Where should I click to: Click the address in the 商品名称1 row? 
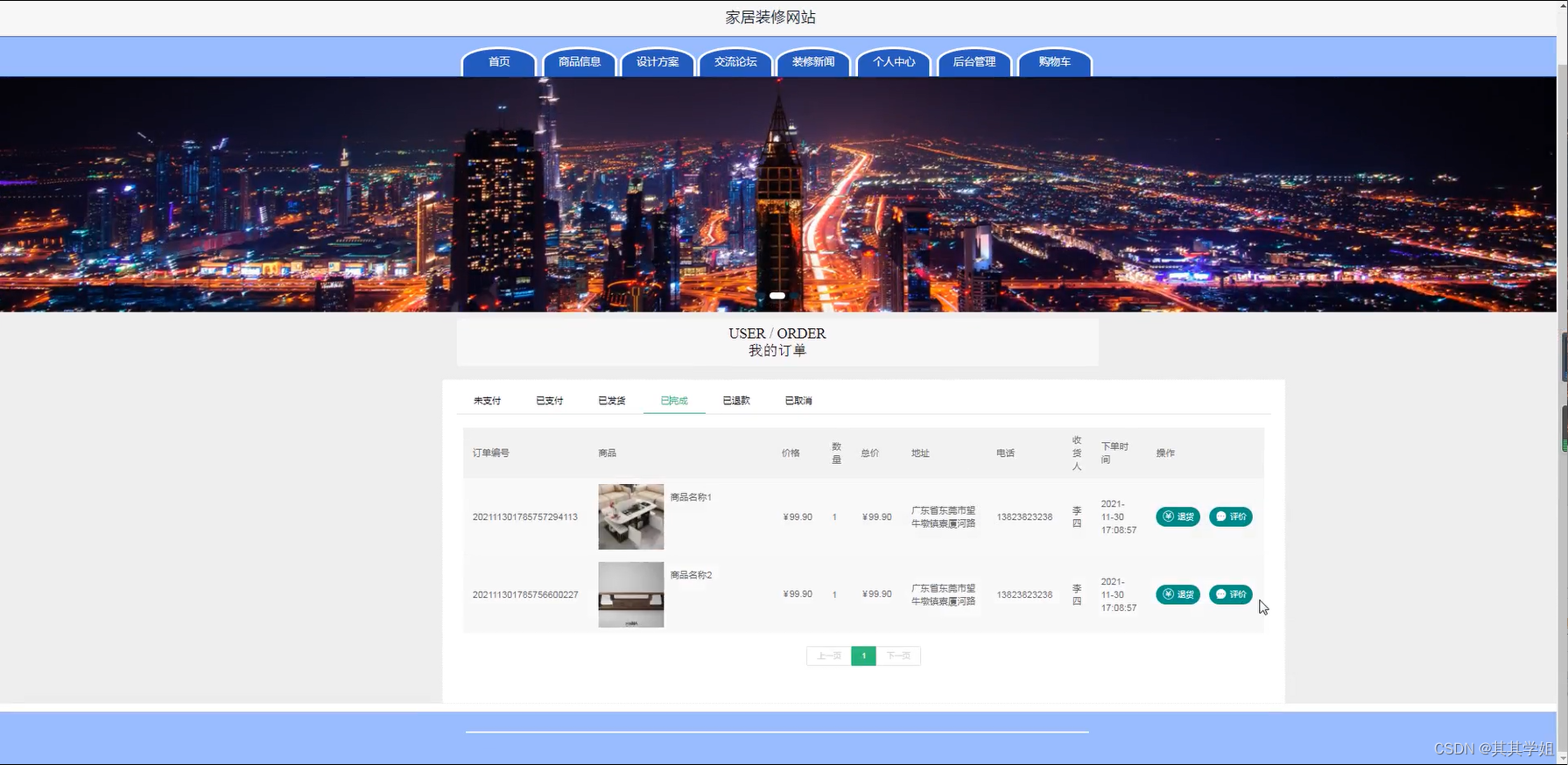(943, 517)
